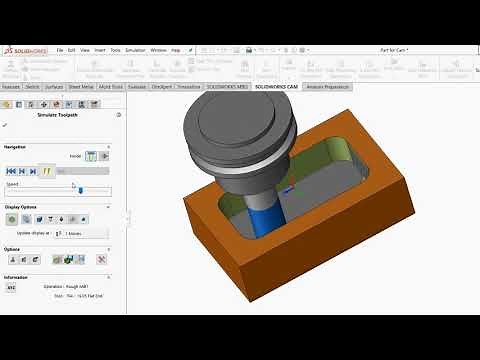480x360 pixels.
Task: Open the DisplayManager tab icon
Action: 56,105
